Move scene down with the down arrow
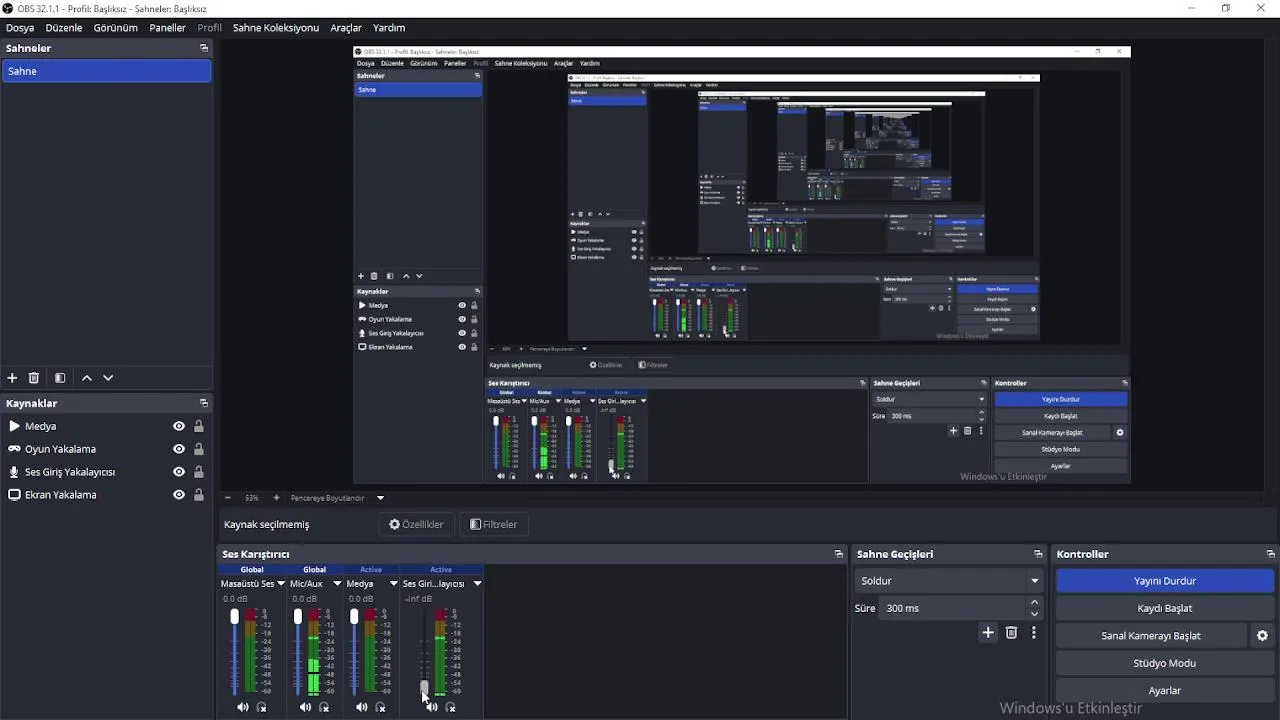This screenshot has height=720, width=1280. (x=108, y=378)
